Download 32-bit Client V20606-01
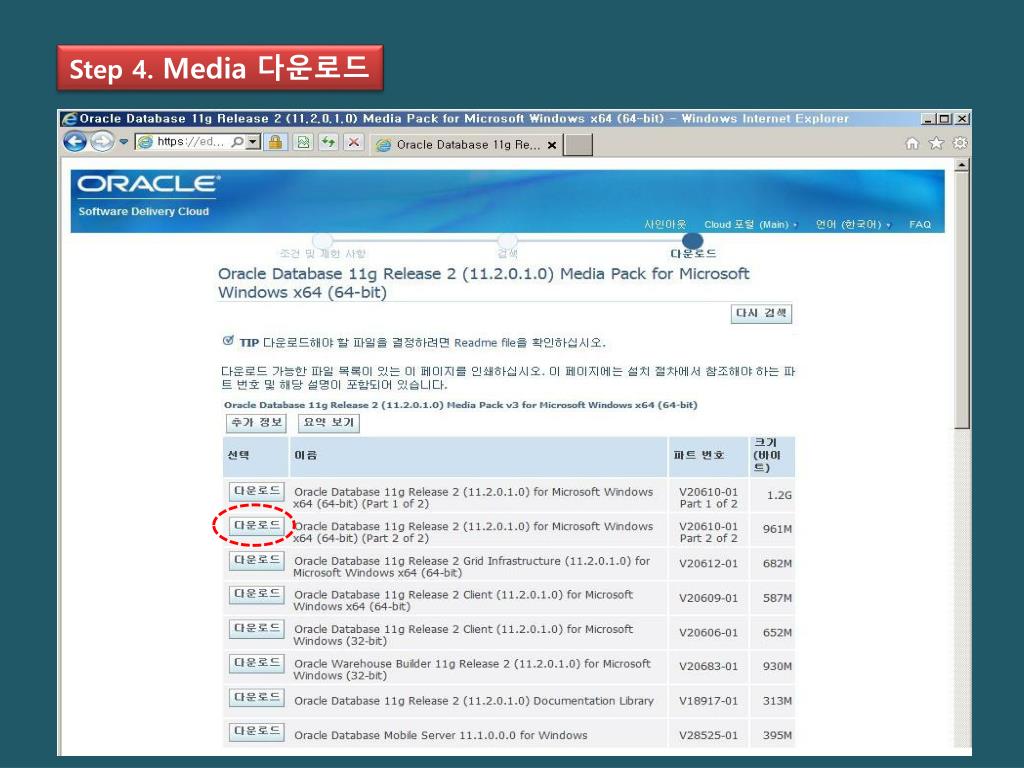 pyautogui.click(x=257, y=628)
